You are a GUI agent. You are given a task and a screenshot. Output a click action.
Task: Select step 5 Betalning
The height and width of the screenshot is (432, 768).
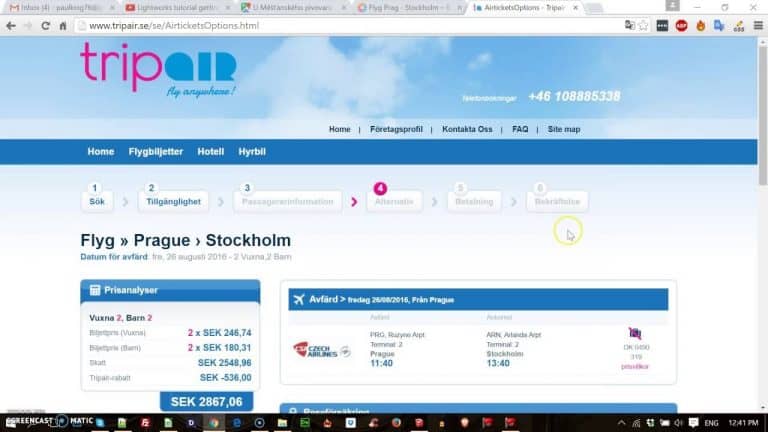click(474, 201)
